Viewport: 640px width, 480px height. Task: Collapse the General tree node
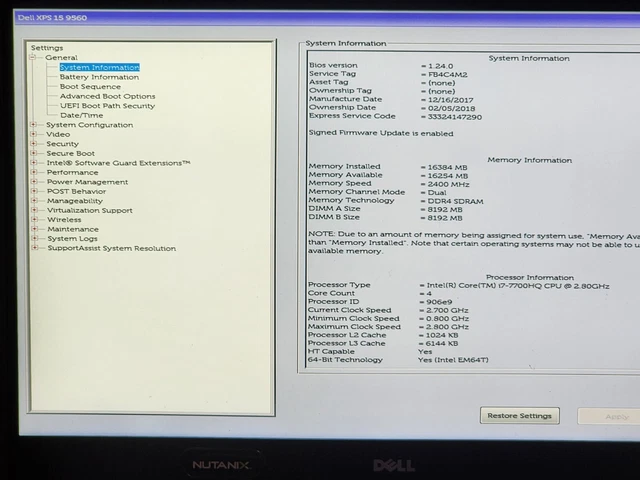(33, 58)
